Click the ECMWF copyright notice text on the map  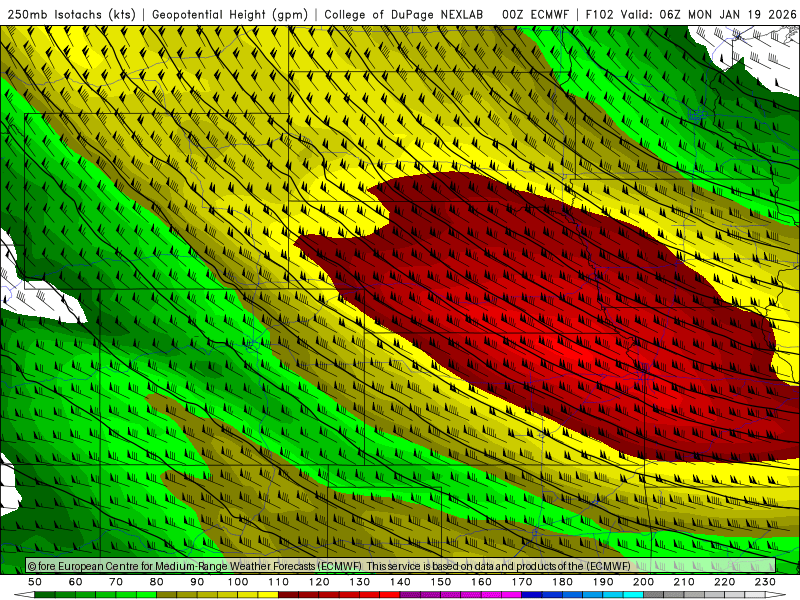(x=329, y=566)
